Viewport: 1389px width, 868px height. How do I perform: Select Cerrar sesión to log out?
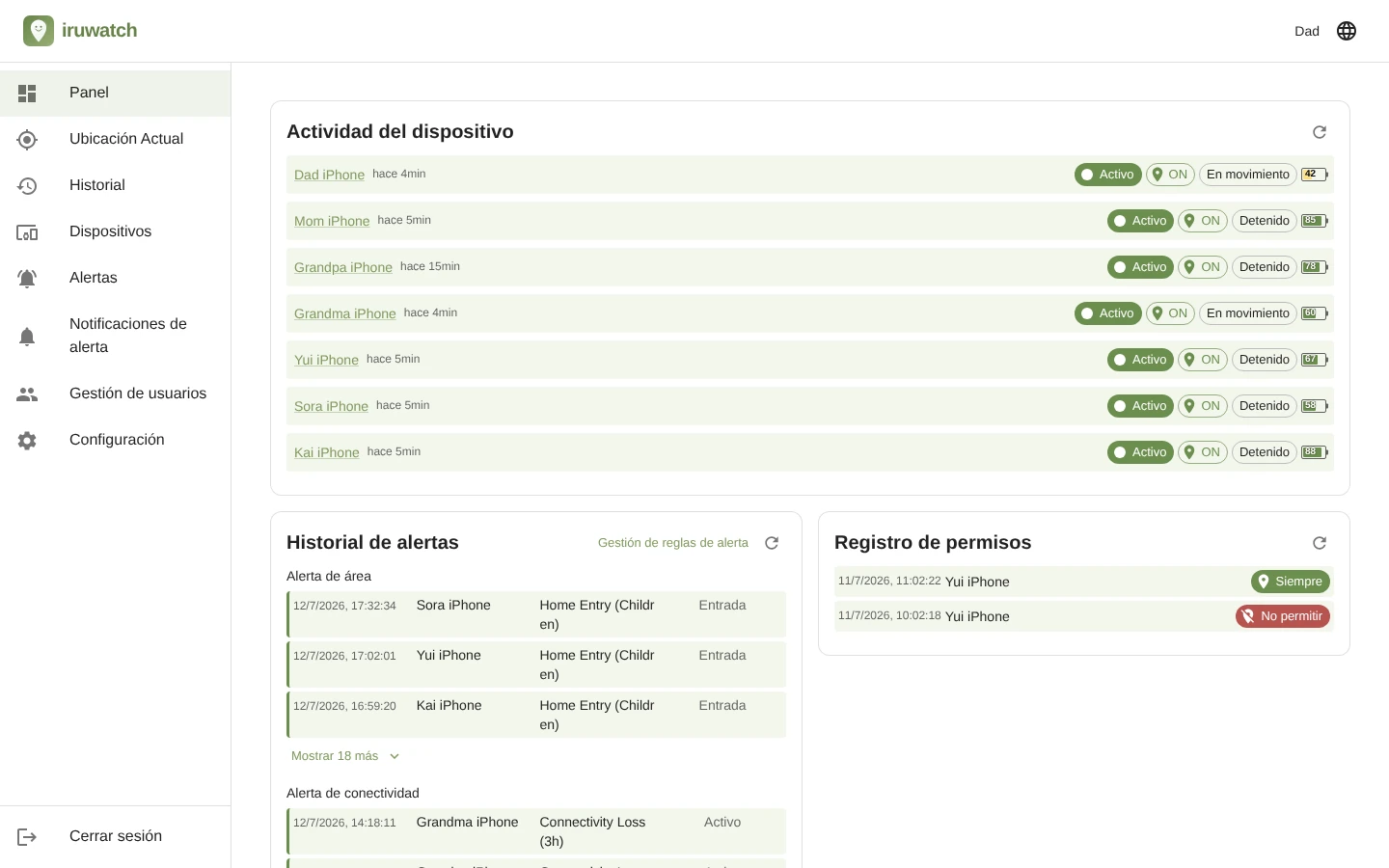tap(116, 836)
